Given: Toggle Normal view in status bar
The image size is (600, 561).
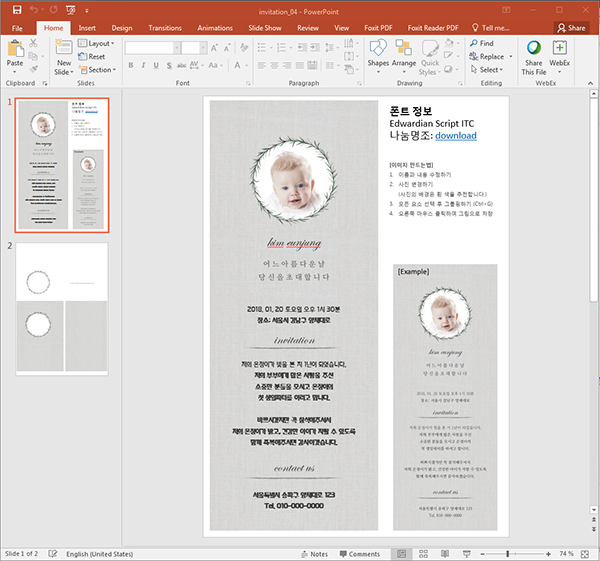Looking at the screenshot, I should click(401, 554).
